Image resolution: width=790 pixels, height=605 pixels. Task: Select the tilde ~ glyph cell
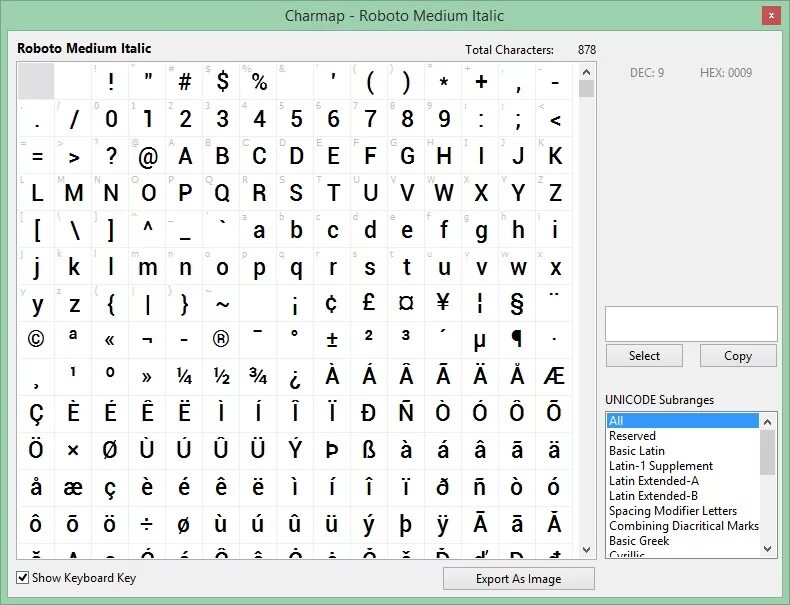pos(222,303)
